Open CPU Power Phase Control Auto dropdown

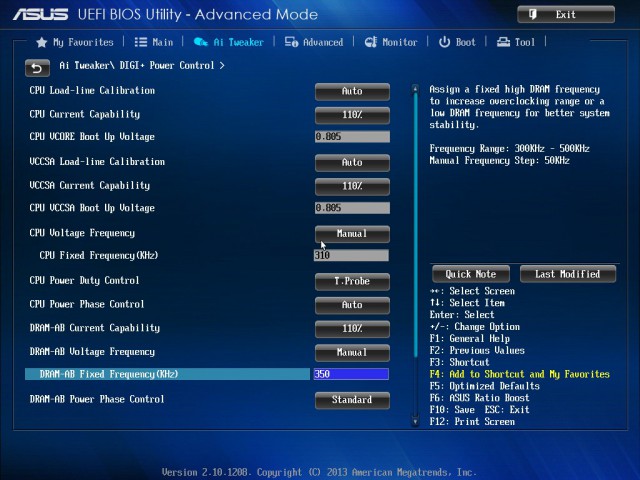(x=352, y=305)
